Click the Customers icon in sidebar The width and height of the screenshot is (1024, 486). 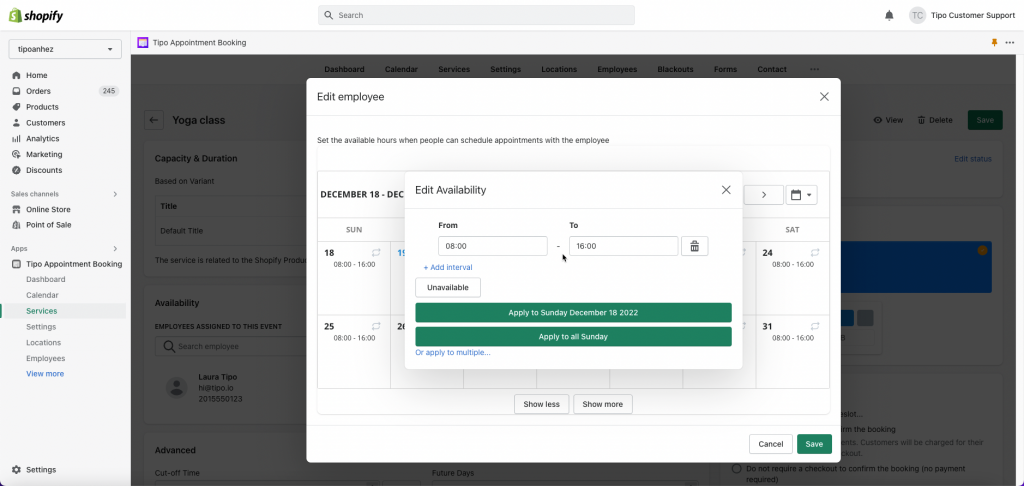click(x=16, y=123)
